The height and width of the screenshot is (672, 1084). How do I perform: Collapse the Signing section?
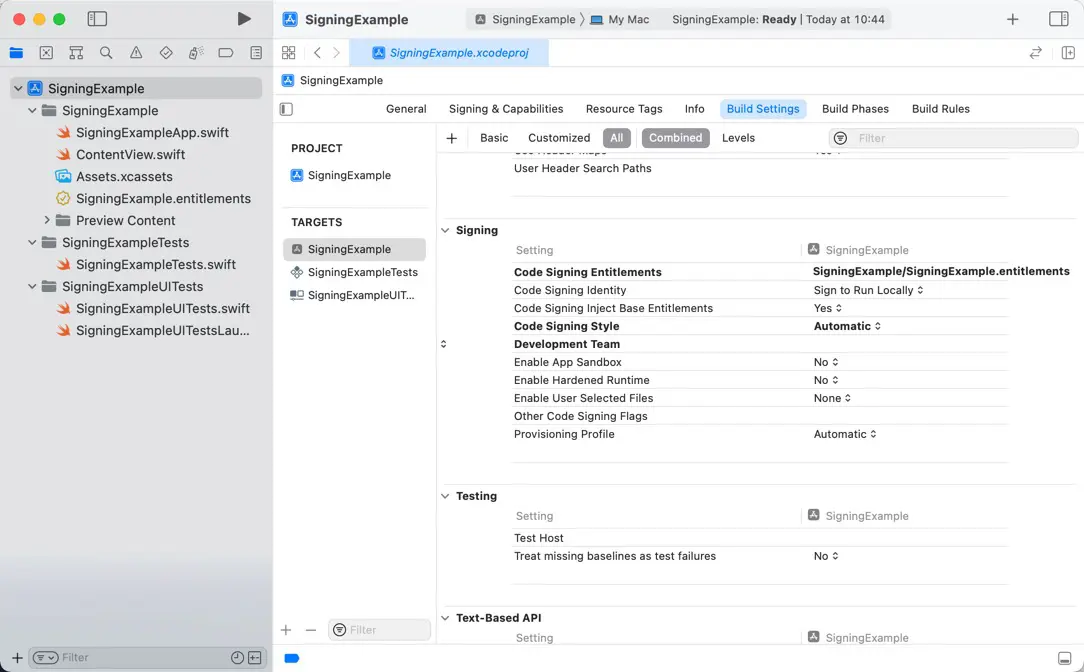[445, 230]
